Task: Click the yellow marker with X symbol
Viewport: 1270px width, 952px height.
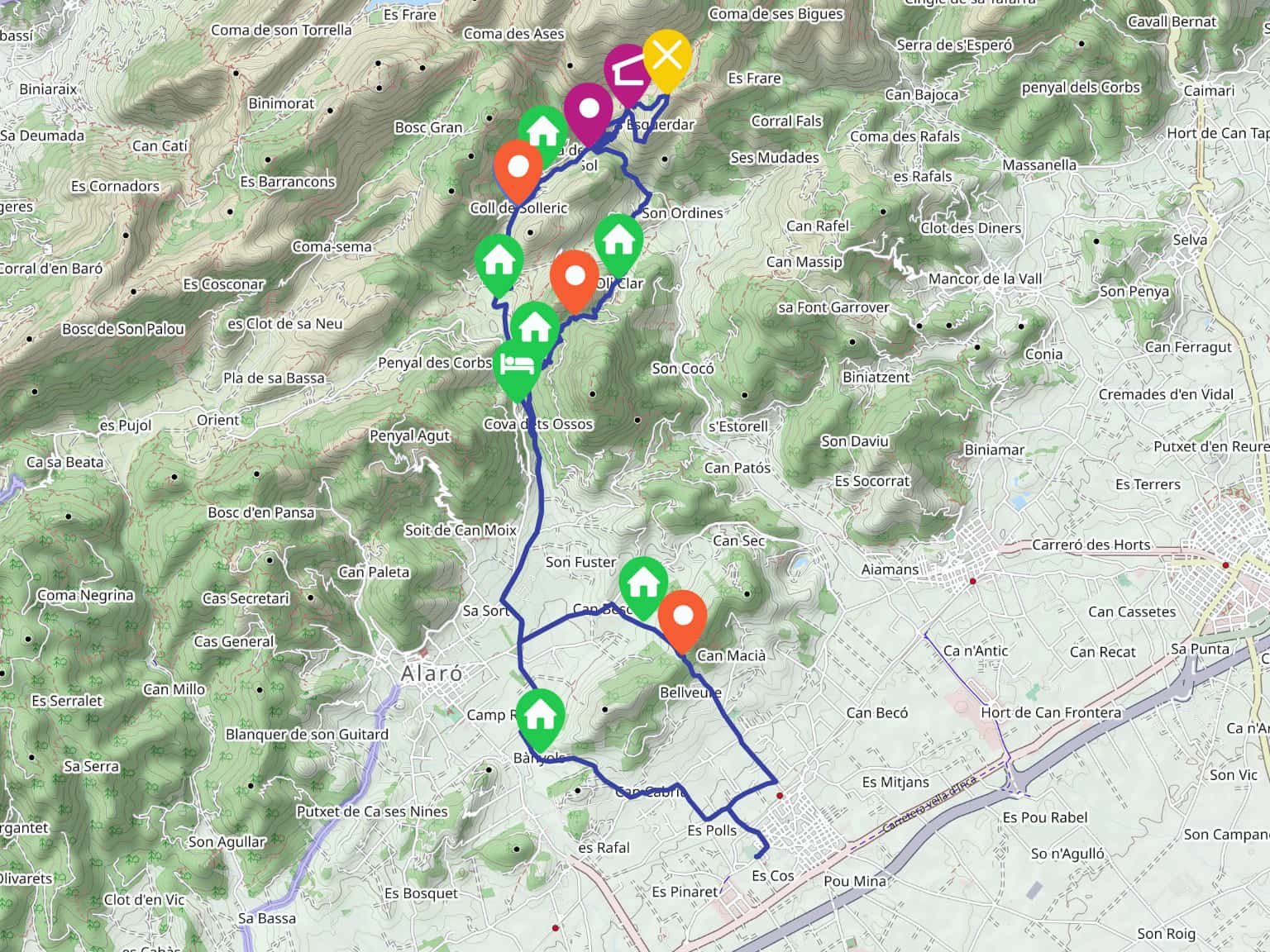Action: click(666, 57)
